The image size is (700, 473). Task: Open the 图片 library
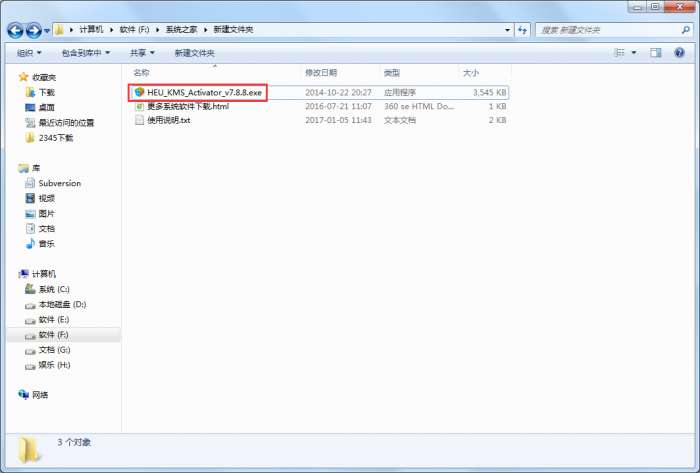coord(46,214)
